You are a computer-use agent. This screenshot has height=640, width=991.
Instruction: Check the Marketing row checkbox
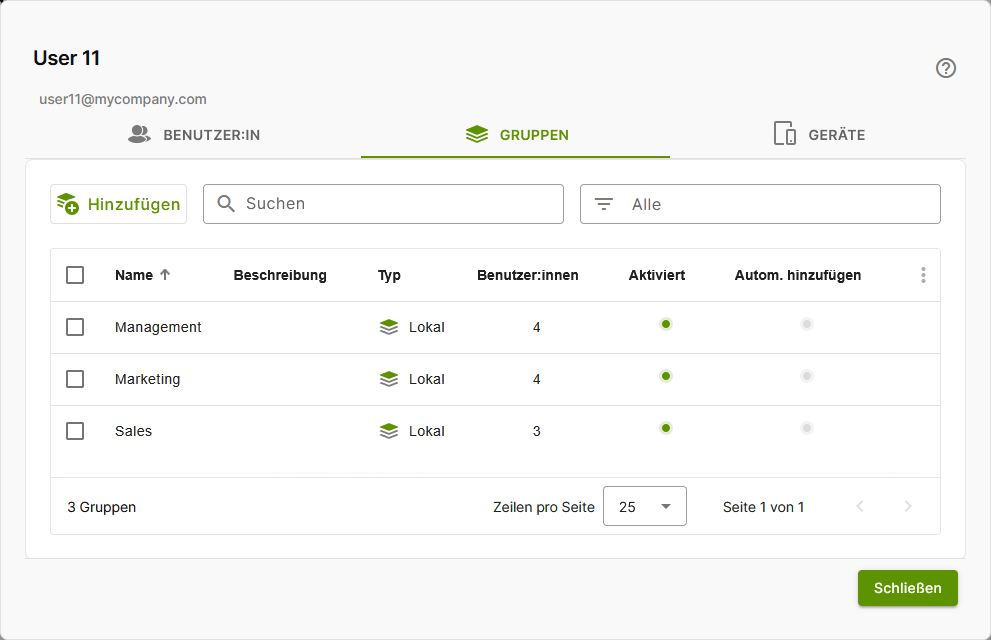[x=75, y=378]
